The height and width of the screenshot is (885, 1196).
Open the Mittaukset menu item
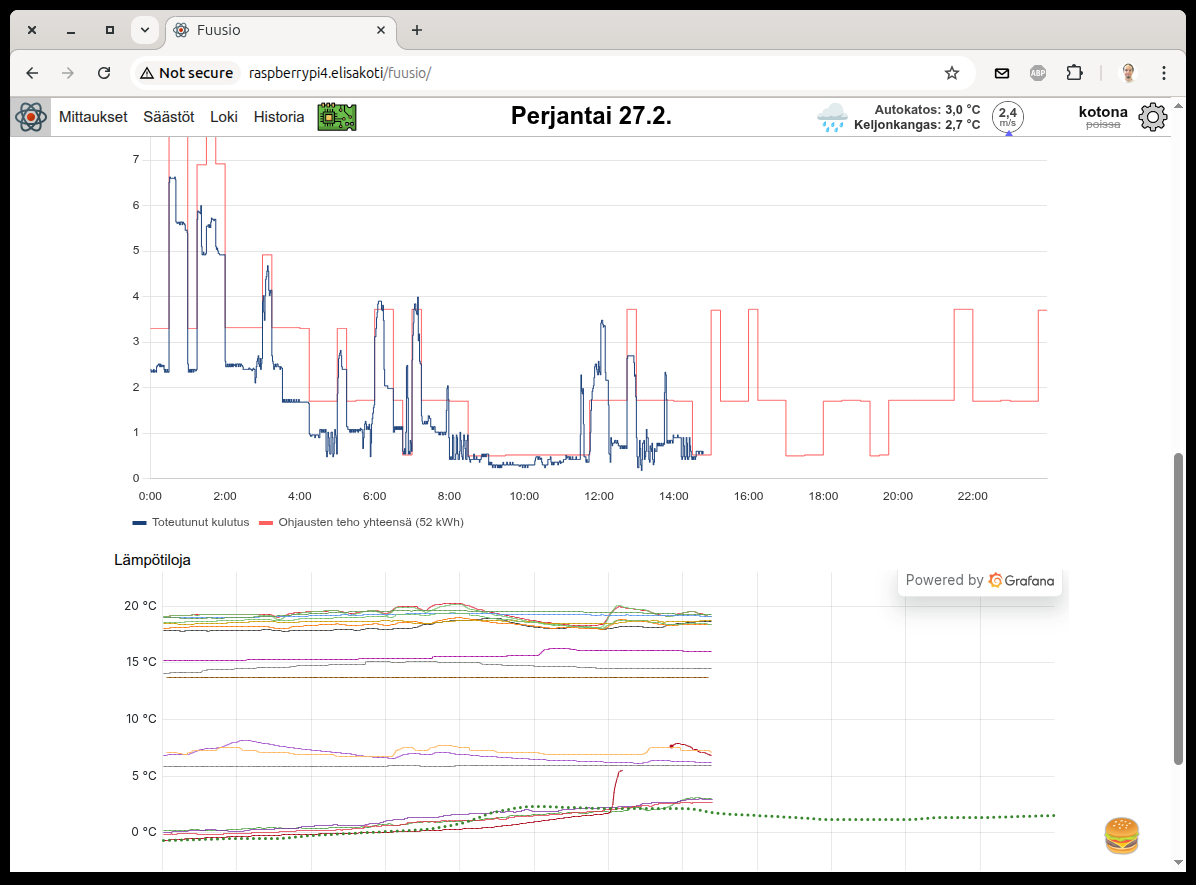93,117
